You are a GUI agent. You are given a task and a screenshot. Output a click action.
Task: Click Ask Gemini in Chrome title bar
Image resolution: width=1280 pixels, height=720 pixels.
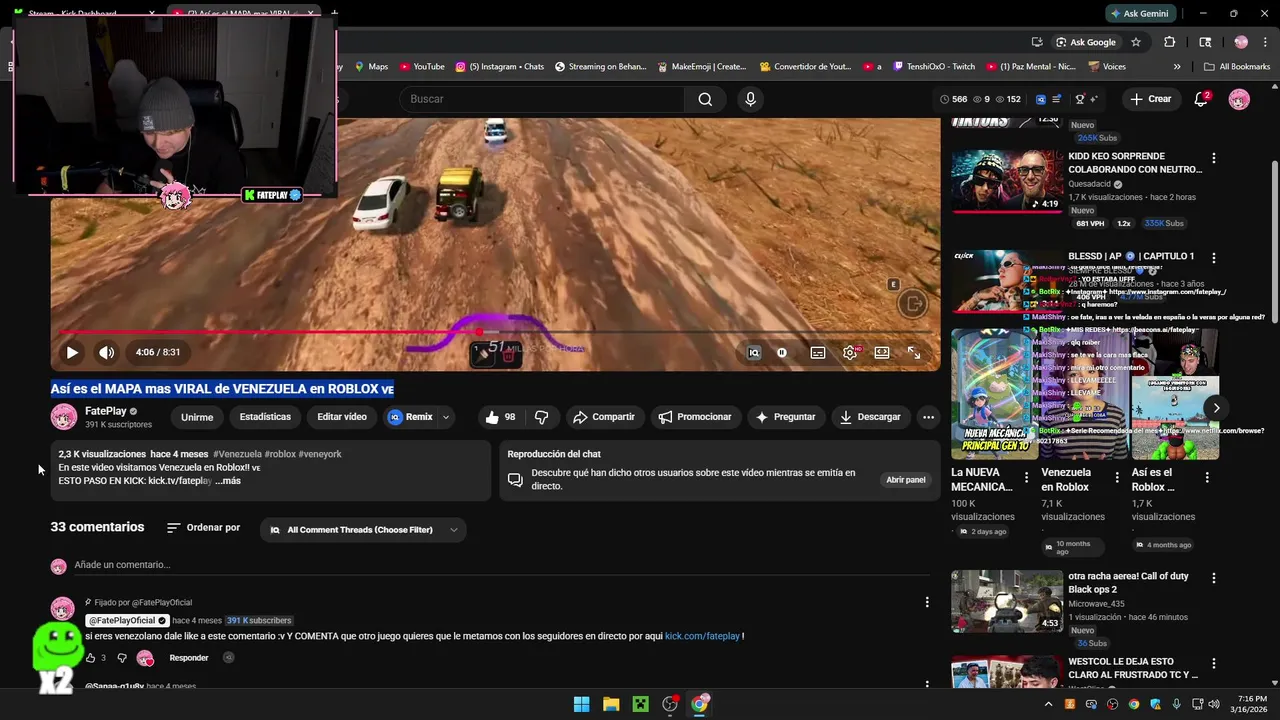[x=1139, y=14]
